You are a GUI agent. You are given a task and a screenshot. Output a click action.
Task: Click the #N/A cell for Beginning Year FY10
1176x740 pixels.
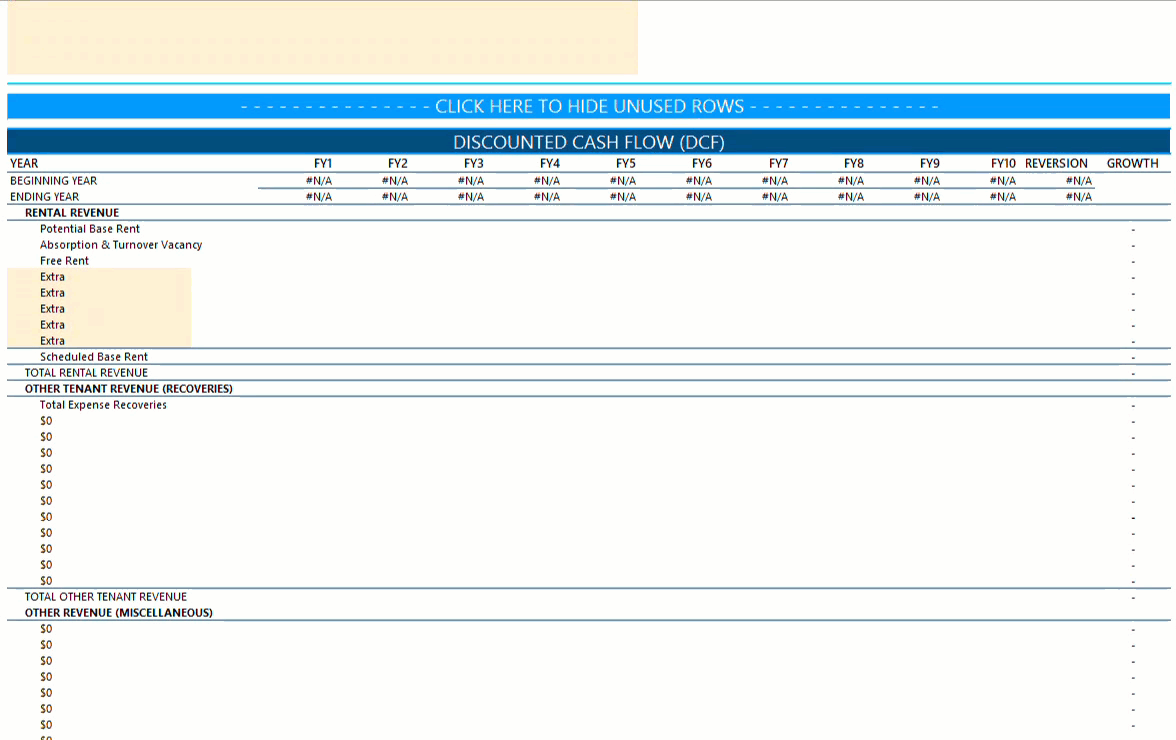pos(1003,181)
